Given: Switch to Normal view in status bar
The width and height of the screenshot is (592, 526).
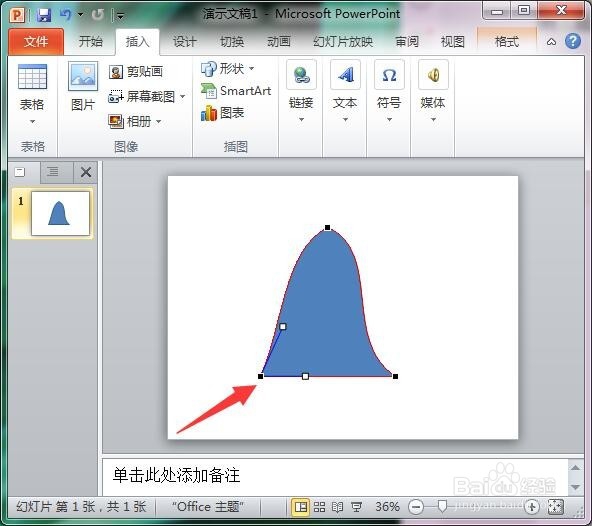Looking at the screenshot, I should 301,507.
